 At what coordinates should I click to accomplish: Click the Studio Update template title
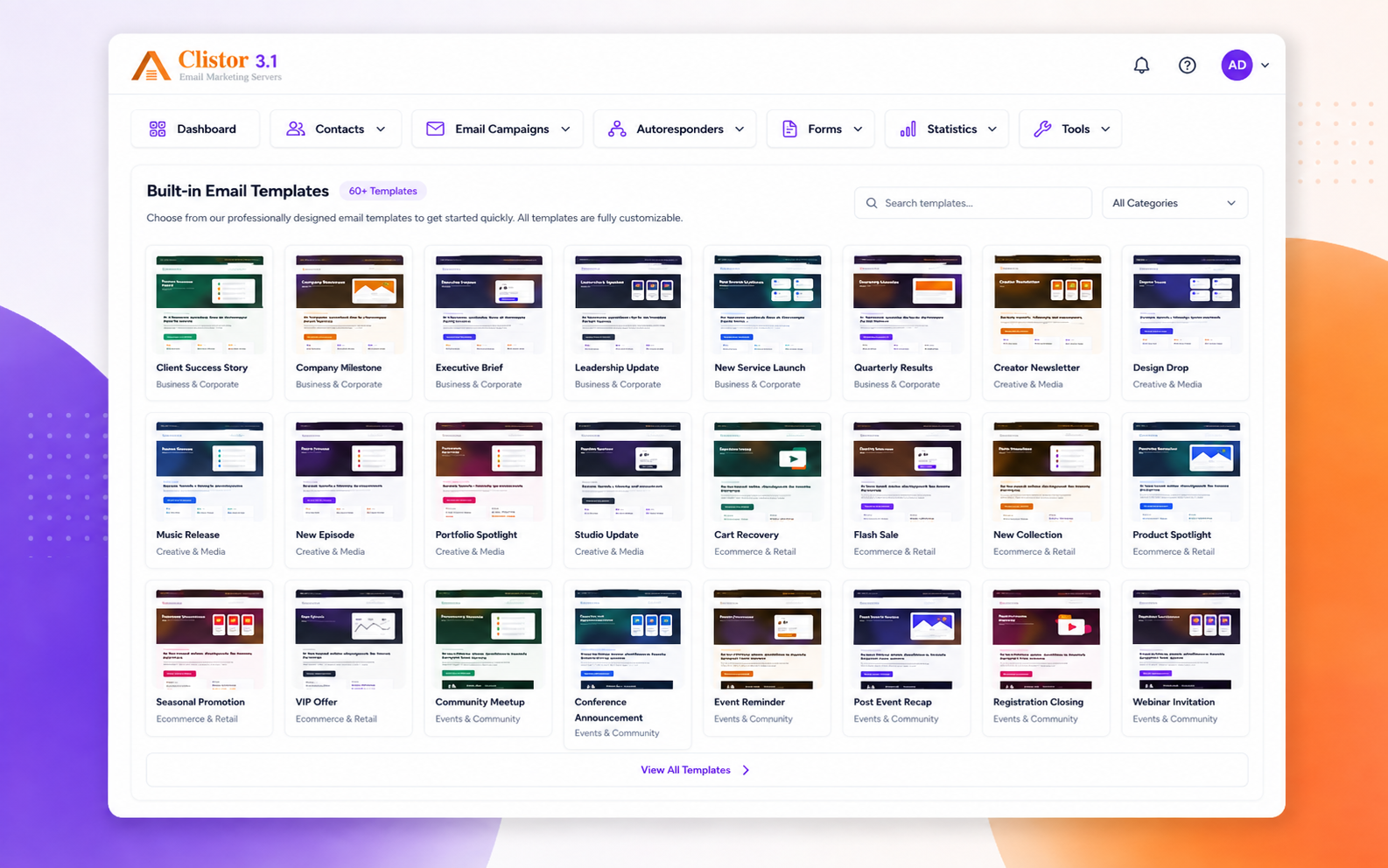[x=606, y=535]
